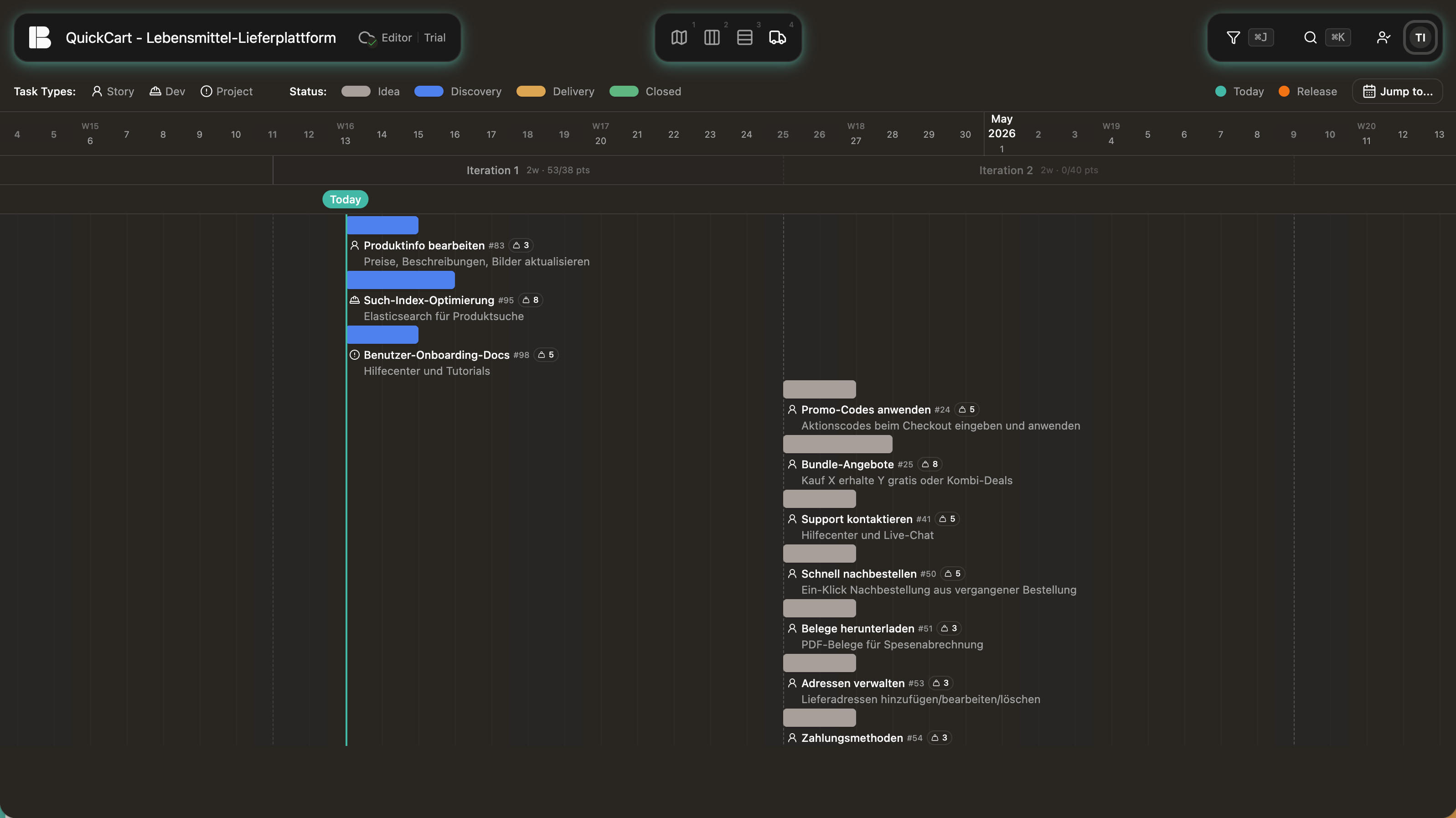The image size is (1456, 818).
Task: Click the Today marker on the timeline
Action: (x=345, y=199)
